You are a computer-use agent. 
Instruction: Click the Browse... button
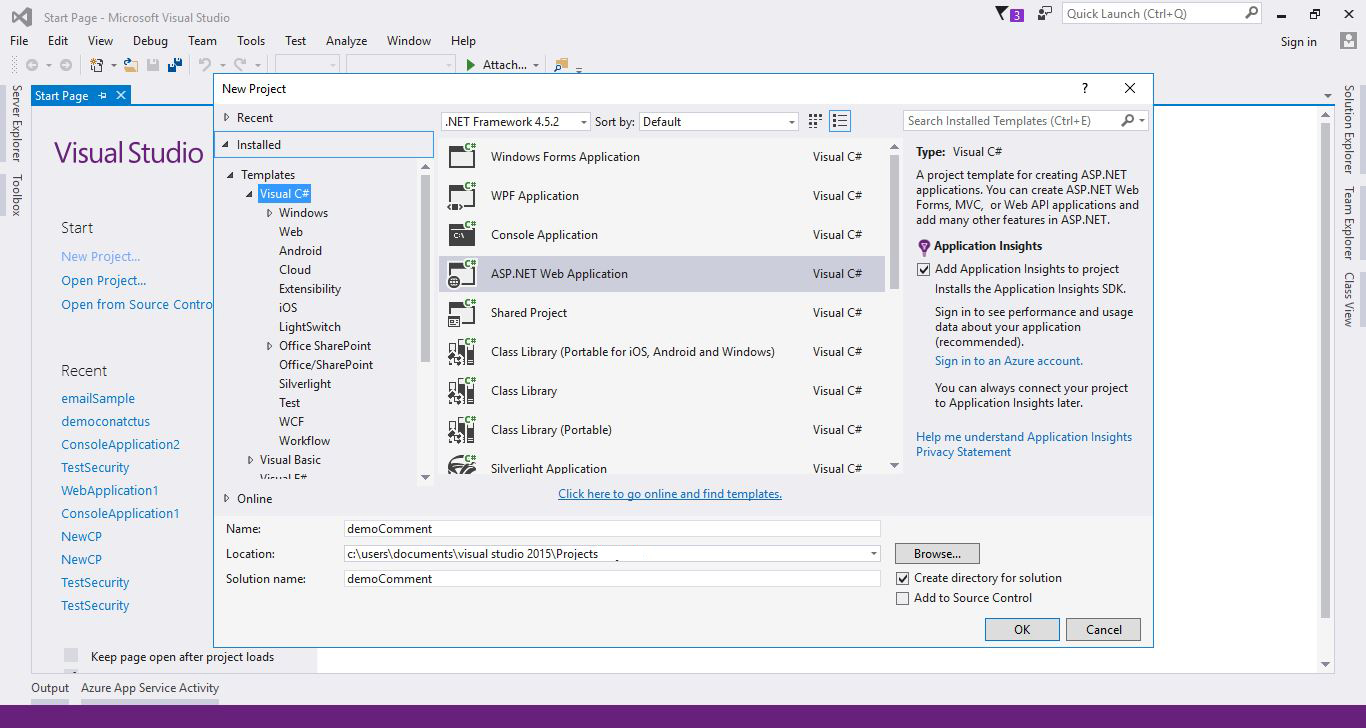click(x=937, y=553)
